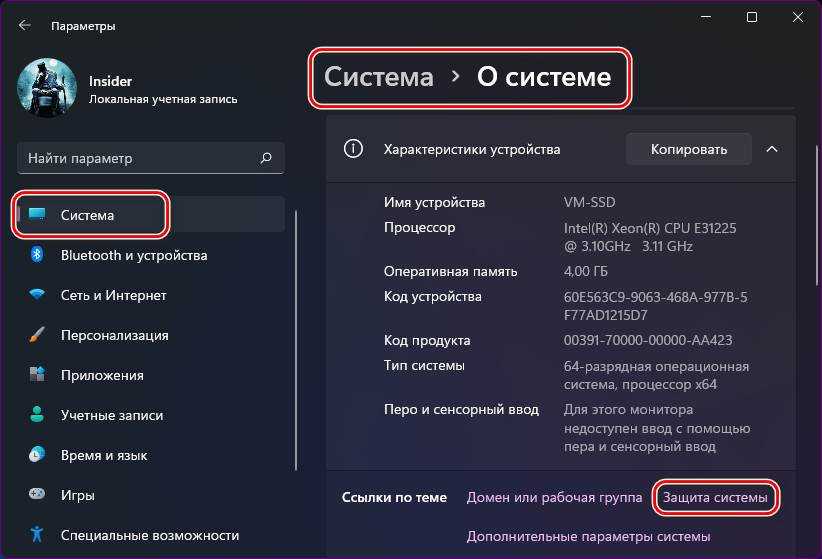Open Дополнительные параметры системы link
Image resolution: width=822 pixels, height=559 pixels.
point(588,537)
